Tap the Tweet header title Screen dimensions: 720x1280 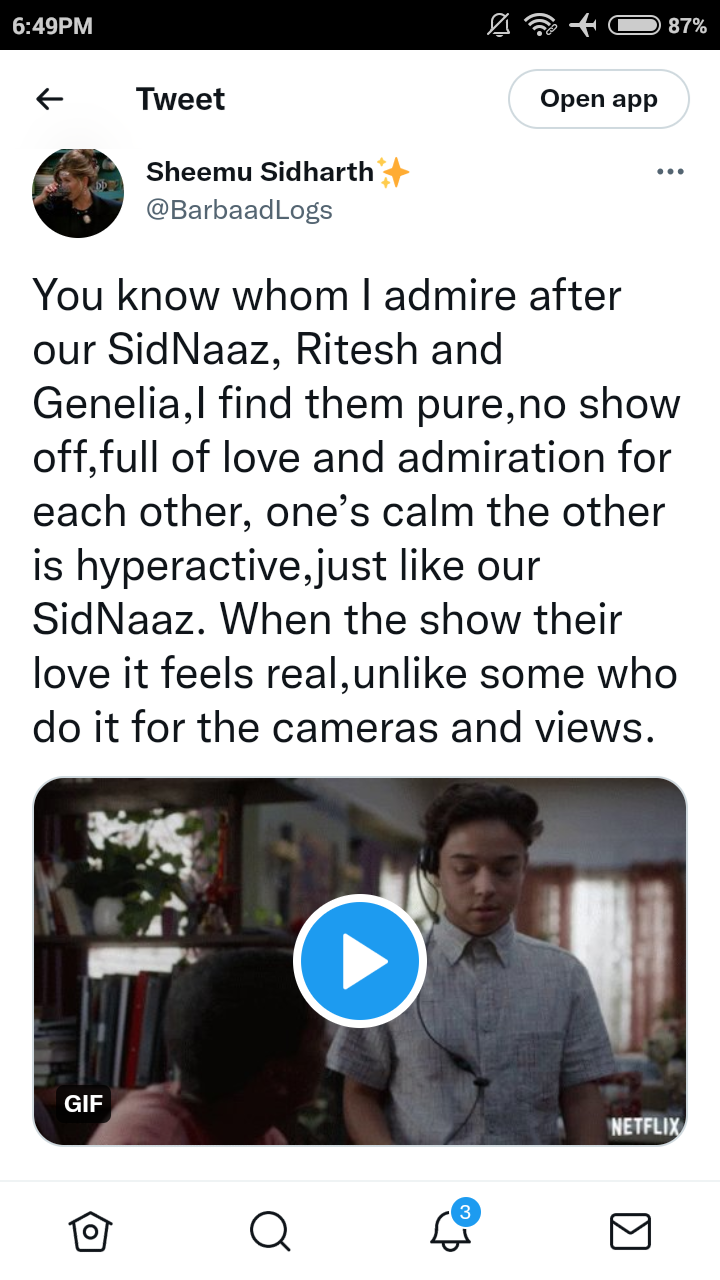point(180,99)
